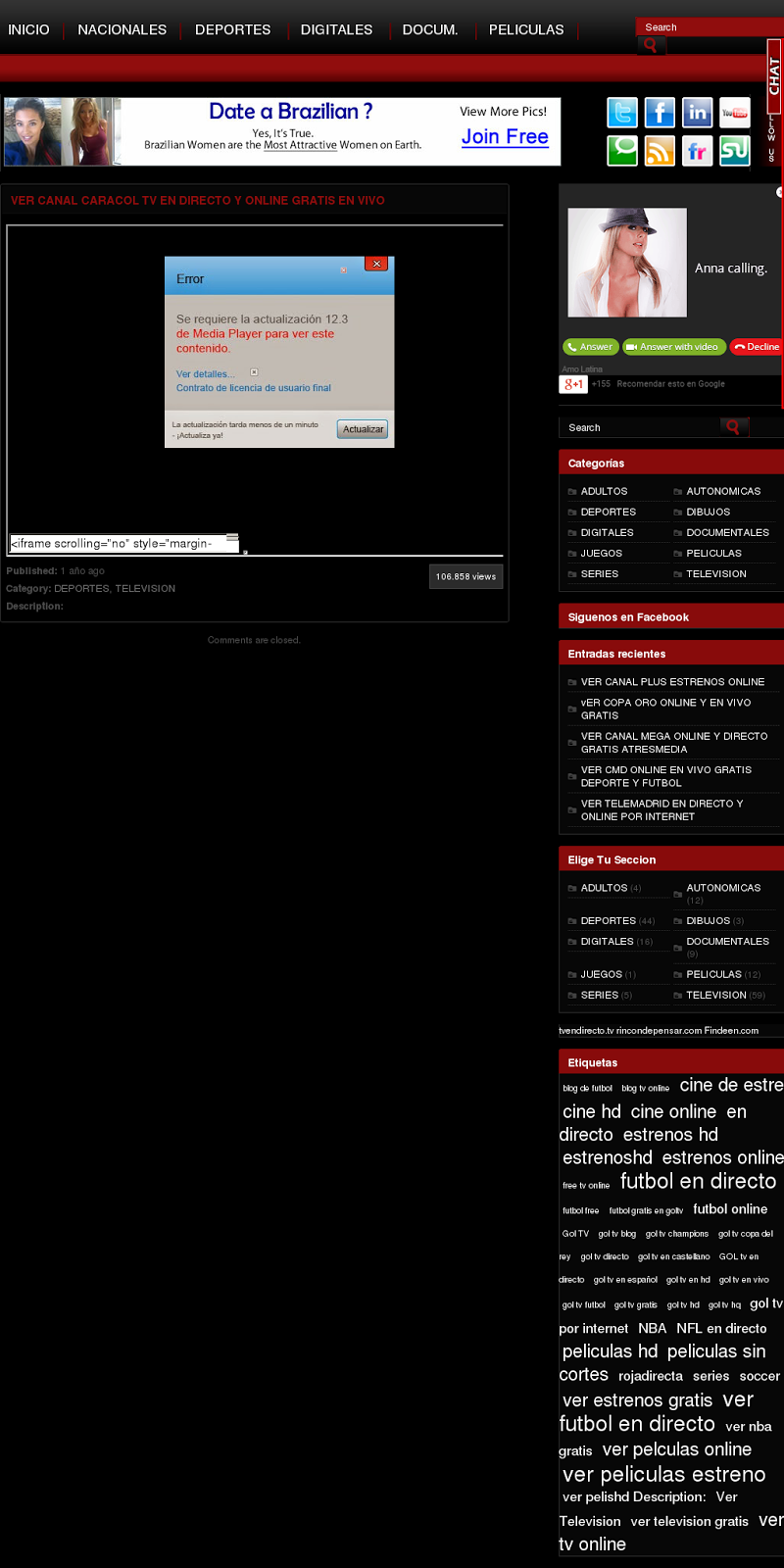The width and height of the screenshot is (784, 1568).
Task: Click the soccer tag
Action: click(x=759, y=1376)
